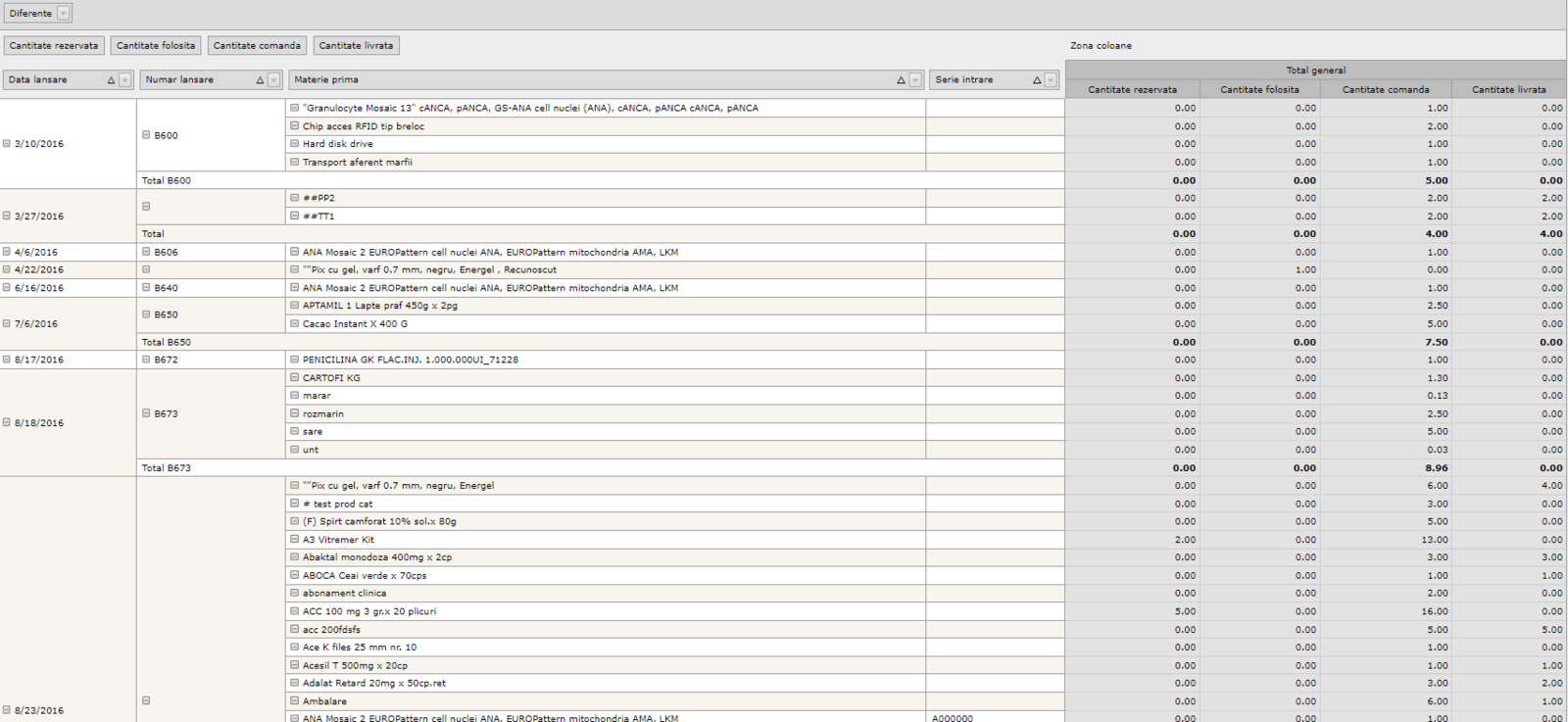Screen dimensions: 1568x722
Task: Click the Cantitate livrata field button
Action: [x=356, y=46]
